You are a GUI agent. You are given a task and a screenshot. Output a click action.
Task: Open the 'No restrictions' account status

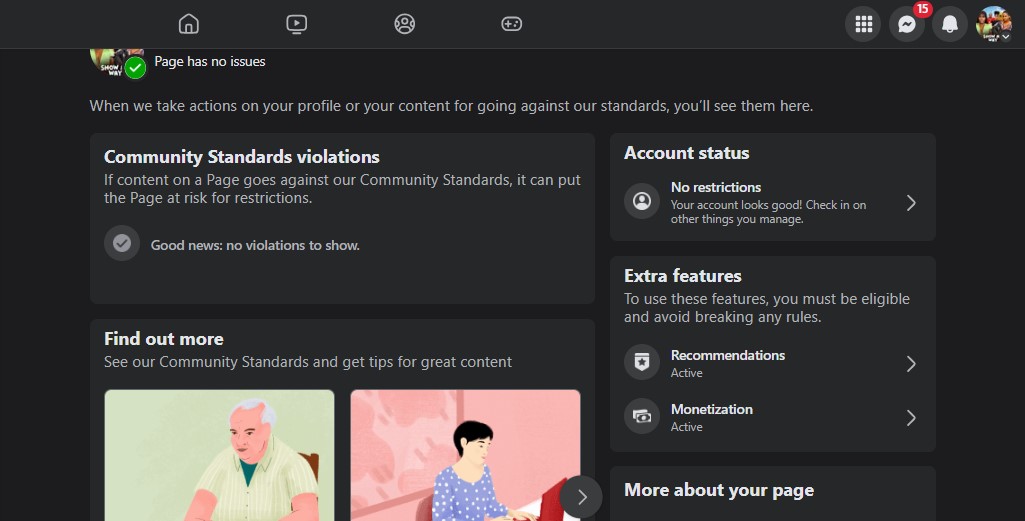click(x=773, y=203)
